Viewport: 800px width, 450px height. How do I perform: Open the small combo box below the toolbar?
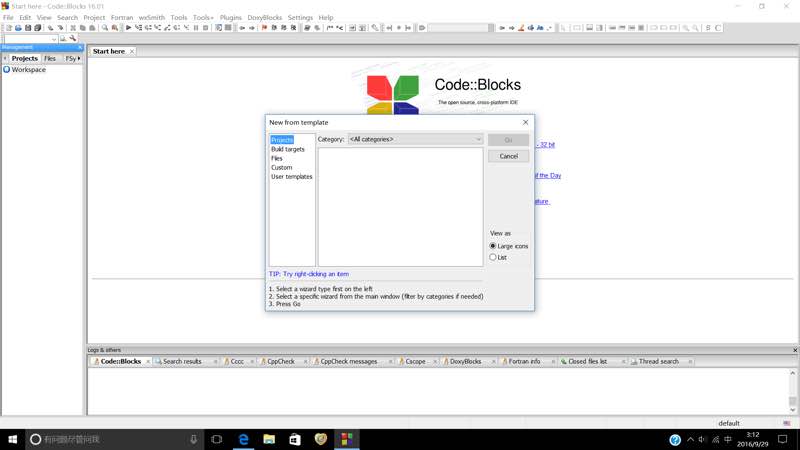click(31, 39)
